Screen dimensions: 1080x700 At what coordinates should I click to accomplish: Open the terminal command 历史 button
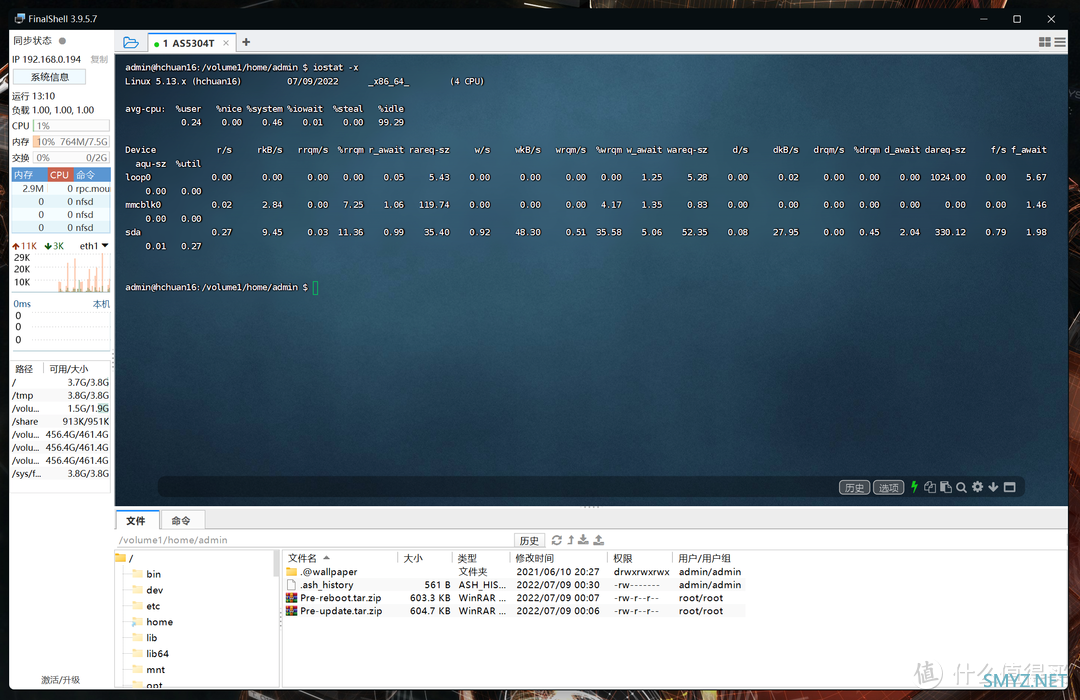click(854, 488)
